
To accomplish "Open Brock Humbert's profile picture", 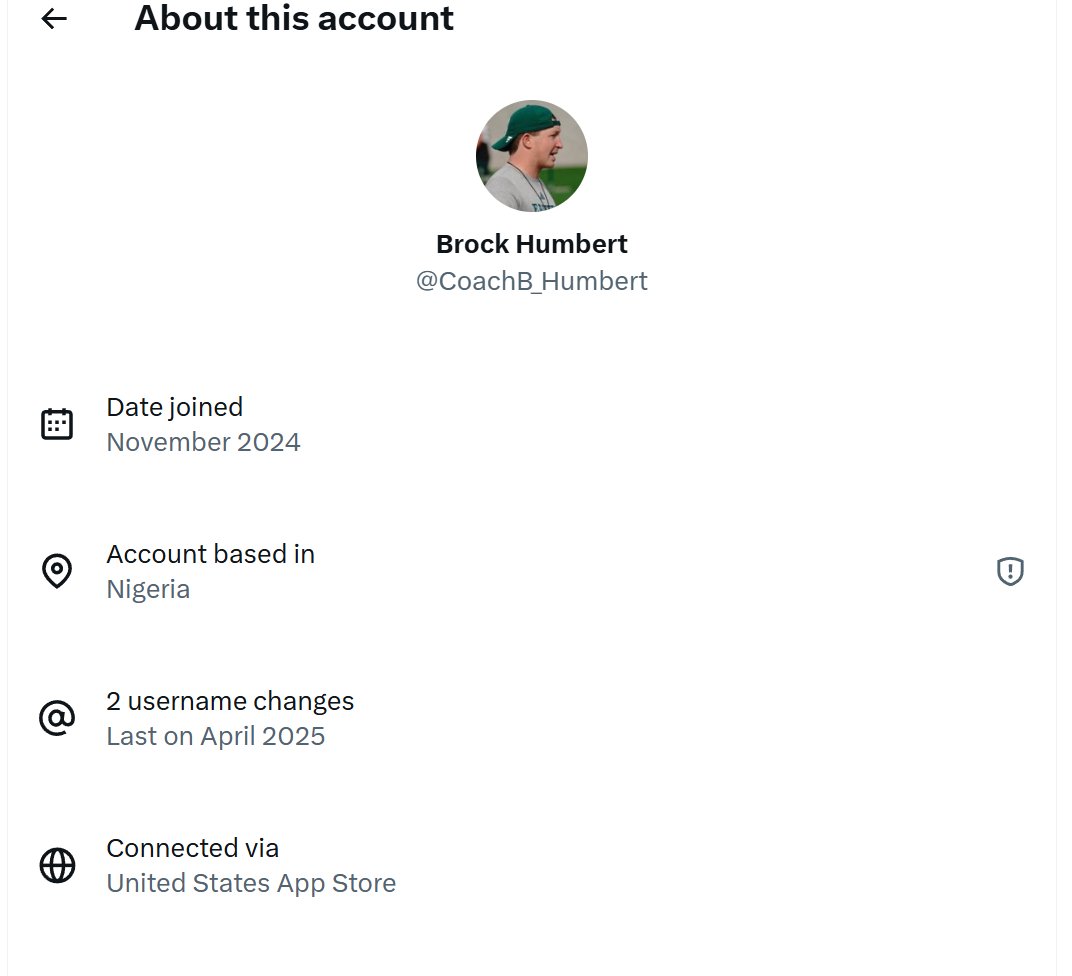I will coord(531,156).
